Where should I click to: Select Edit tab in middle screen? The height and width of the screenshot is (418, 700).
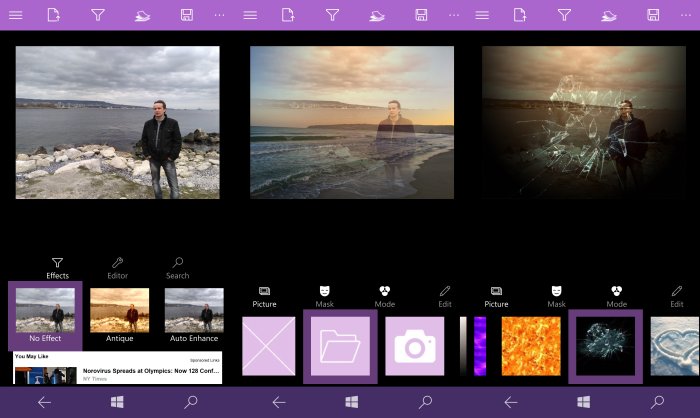(x=445, y=297)
